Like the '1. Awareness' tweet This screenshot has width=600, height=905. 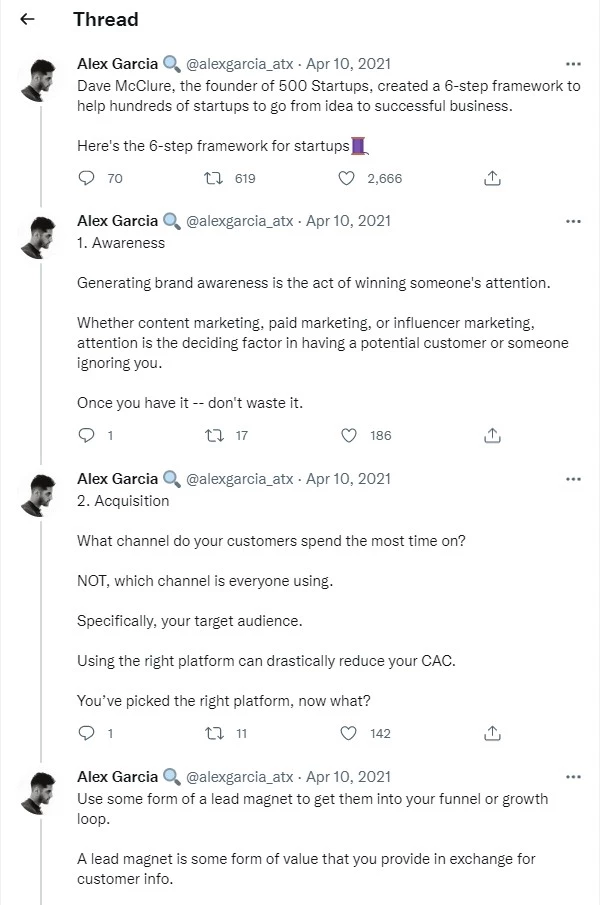point(348,435)
